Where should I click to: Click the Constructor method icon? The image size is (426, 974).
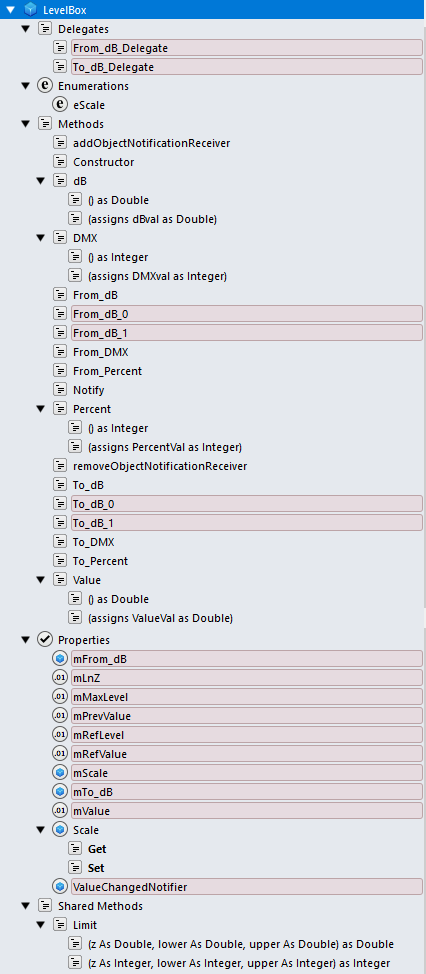coord(60,162)
